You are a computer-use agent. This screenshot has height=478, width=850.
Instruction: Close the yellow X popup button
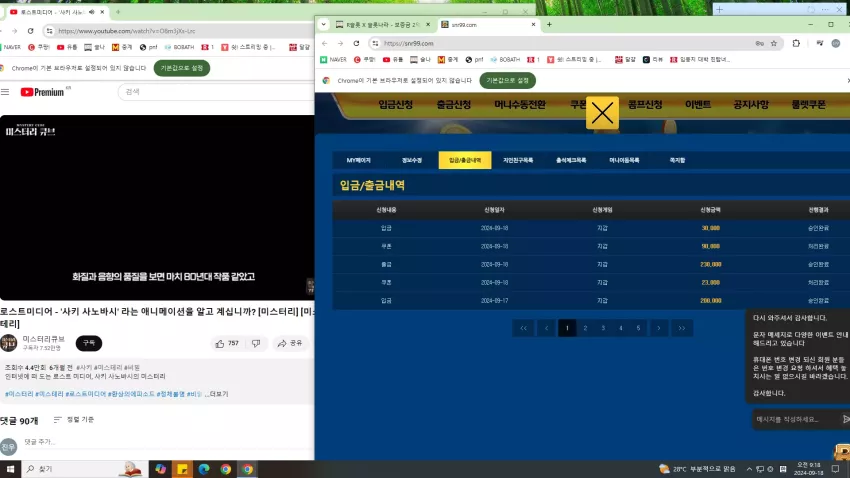(x=602, y=113)
